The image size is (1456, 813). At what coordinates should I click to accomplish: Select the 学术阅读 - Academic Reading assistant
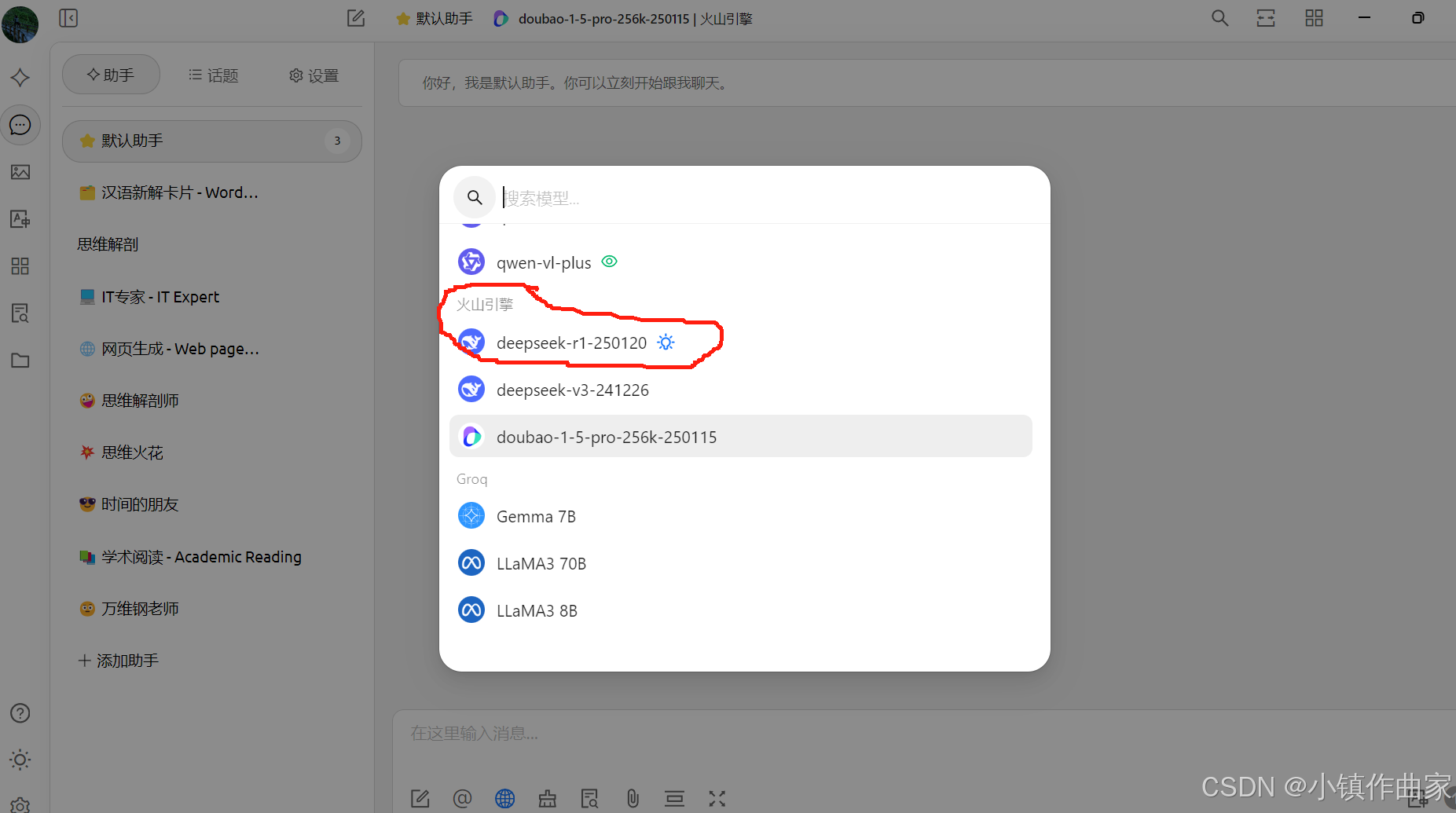tap(212, 557)
